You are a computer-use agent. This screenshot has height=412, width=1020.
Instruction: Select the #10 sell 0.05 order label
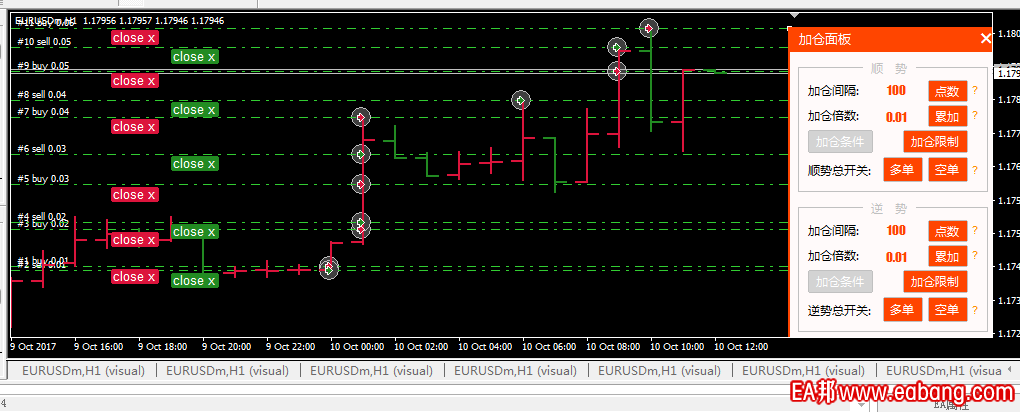(x=44, y=42)
